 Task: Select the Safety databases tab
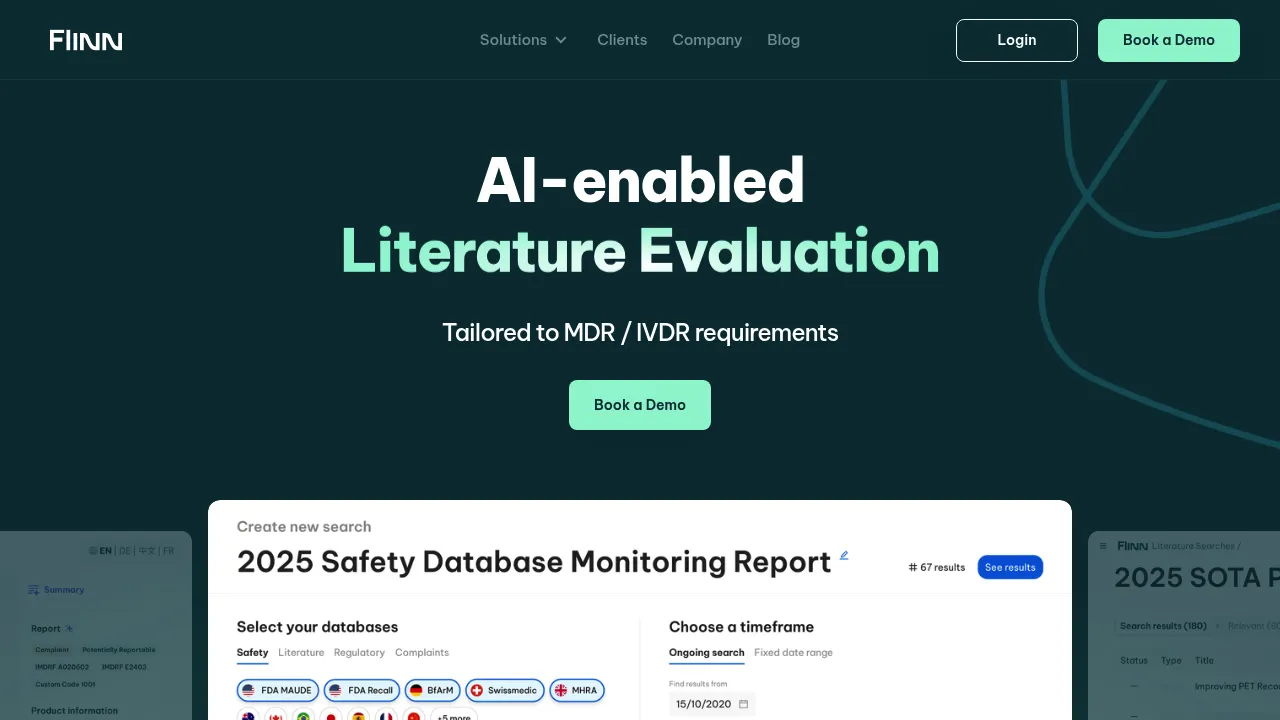pos(252,653)
